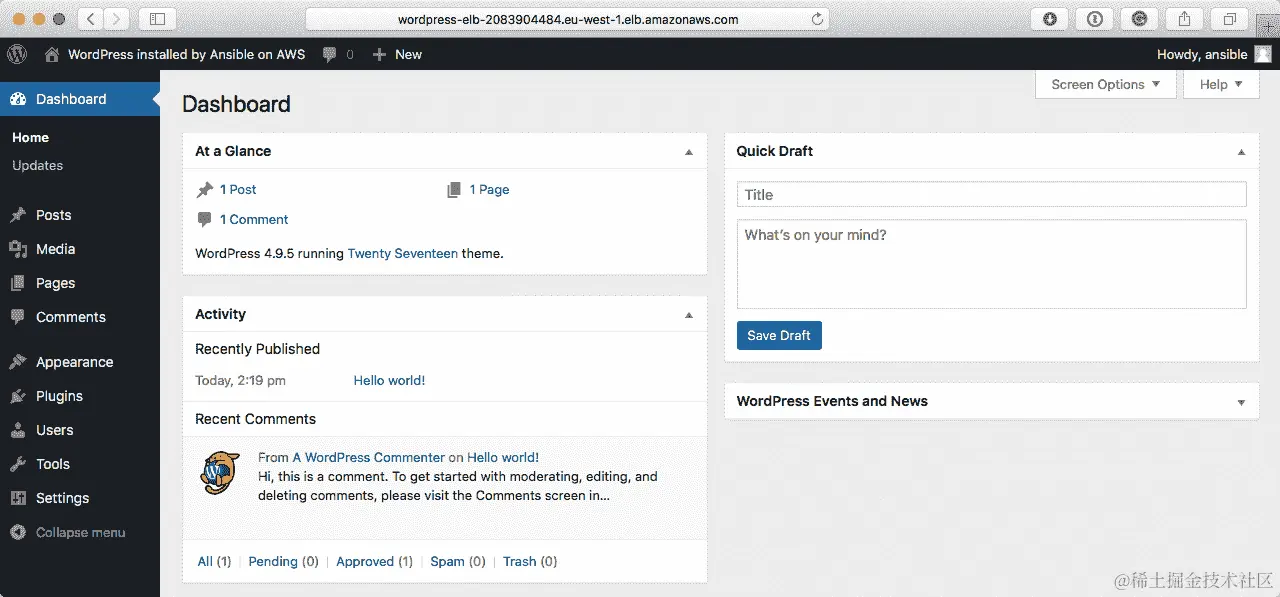Click the ansible user avatar in the admin bar
1280x597 pixels.
[x=1264, y=54]
